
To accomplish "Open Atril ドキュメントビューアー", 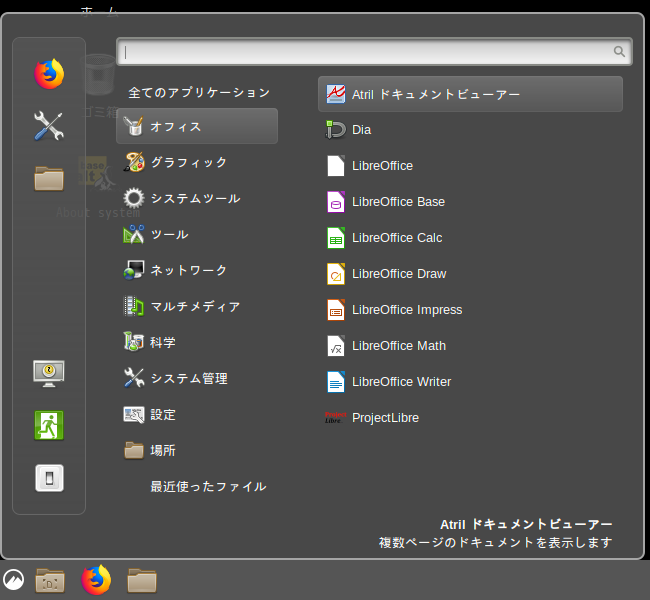I will 470,94.
